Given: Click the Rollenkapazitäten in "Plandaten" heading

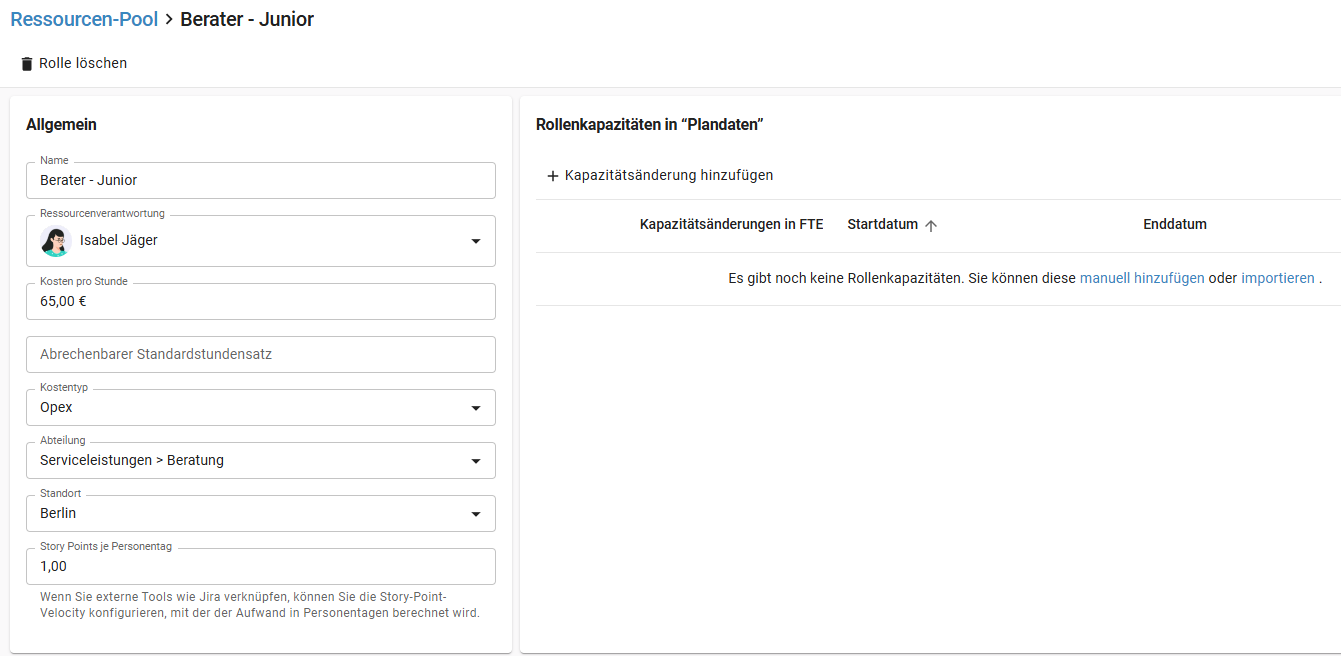Looking at the screenshot, I should [650, 125].
